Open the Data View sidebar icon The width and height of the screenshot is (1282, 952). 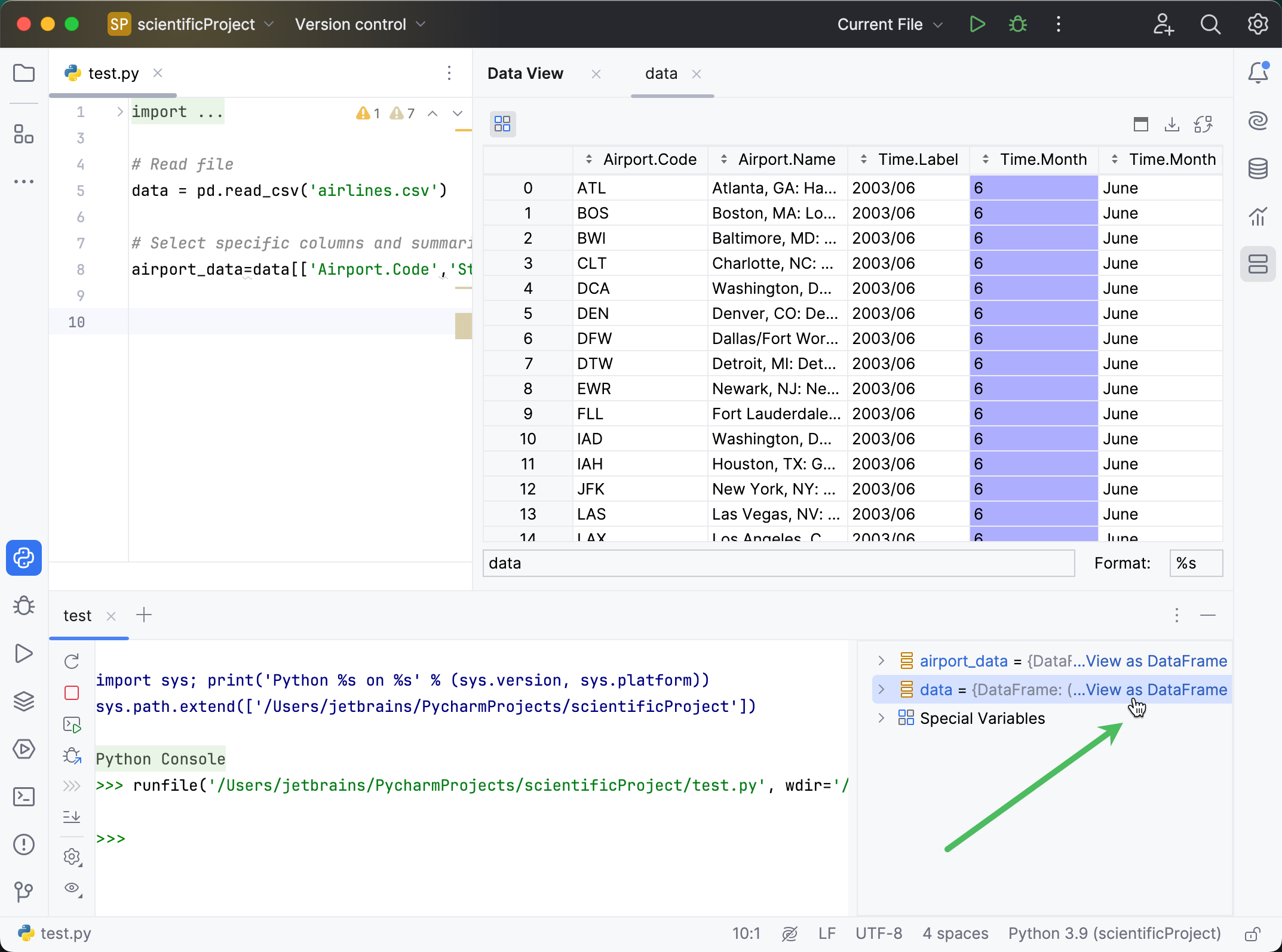(1258, 264)
